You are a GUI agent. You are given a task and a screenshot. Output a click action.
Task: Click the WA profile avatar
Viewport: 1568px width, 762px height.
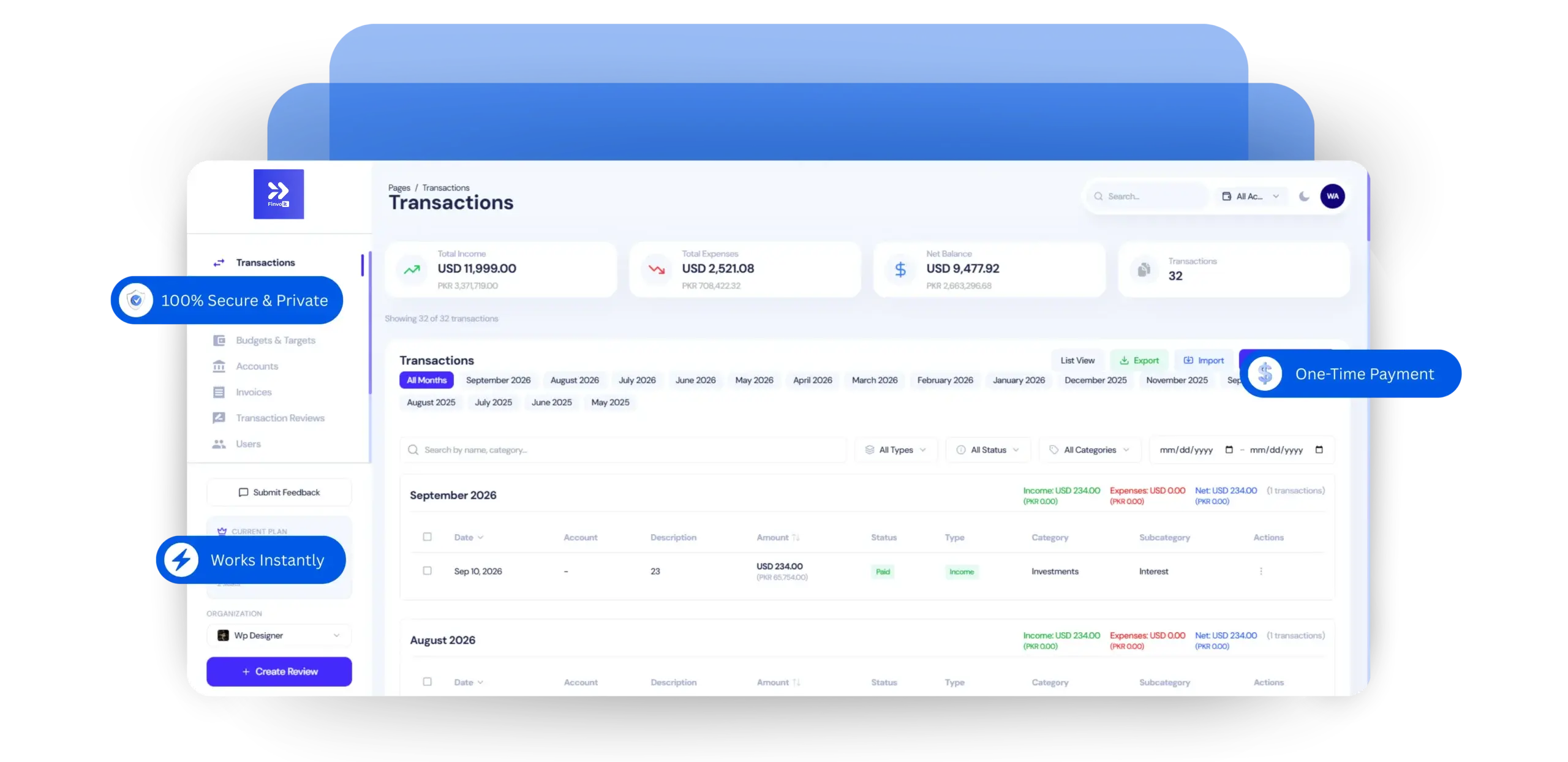1332,196
